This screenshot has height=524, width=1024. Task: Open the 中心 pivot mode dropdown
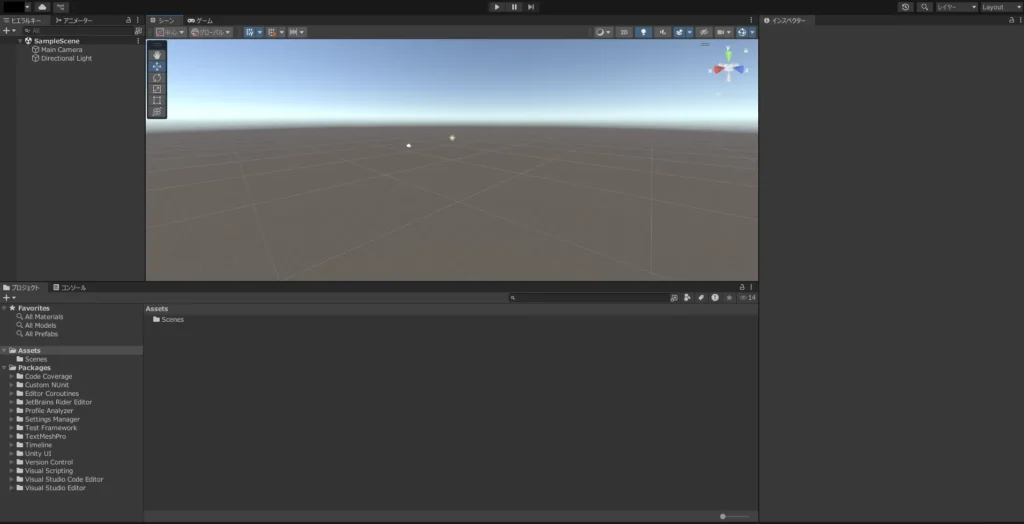click(170, 32)
